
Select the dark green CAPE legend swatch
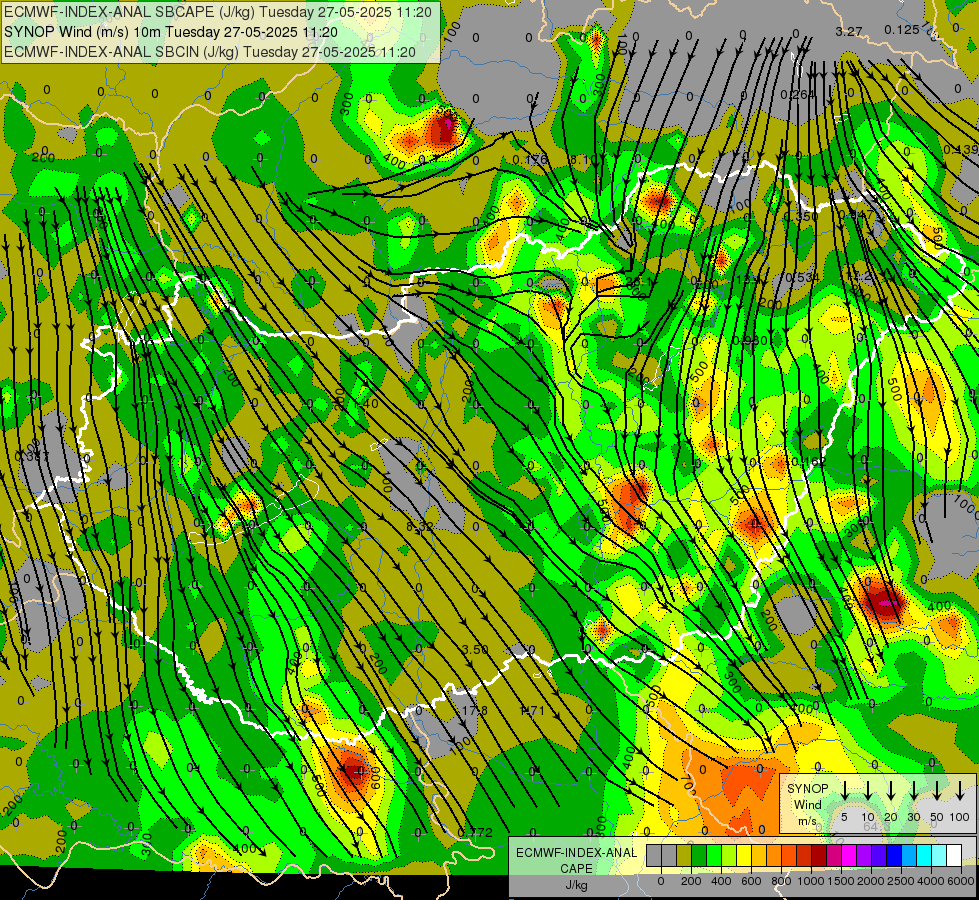[x=699, y=855]
